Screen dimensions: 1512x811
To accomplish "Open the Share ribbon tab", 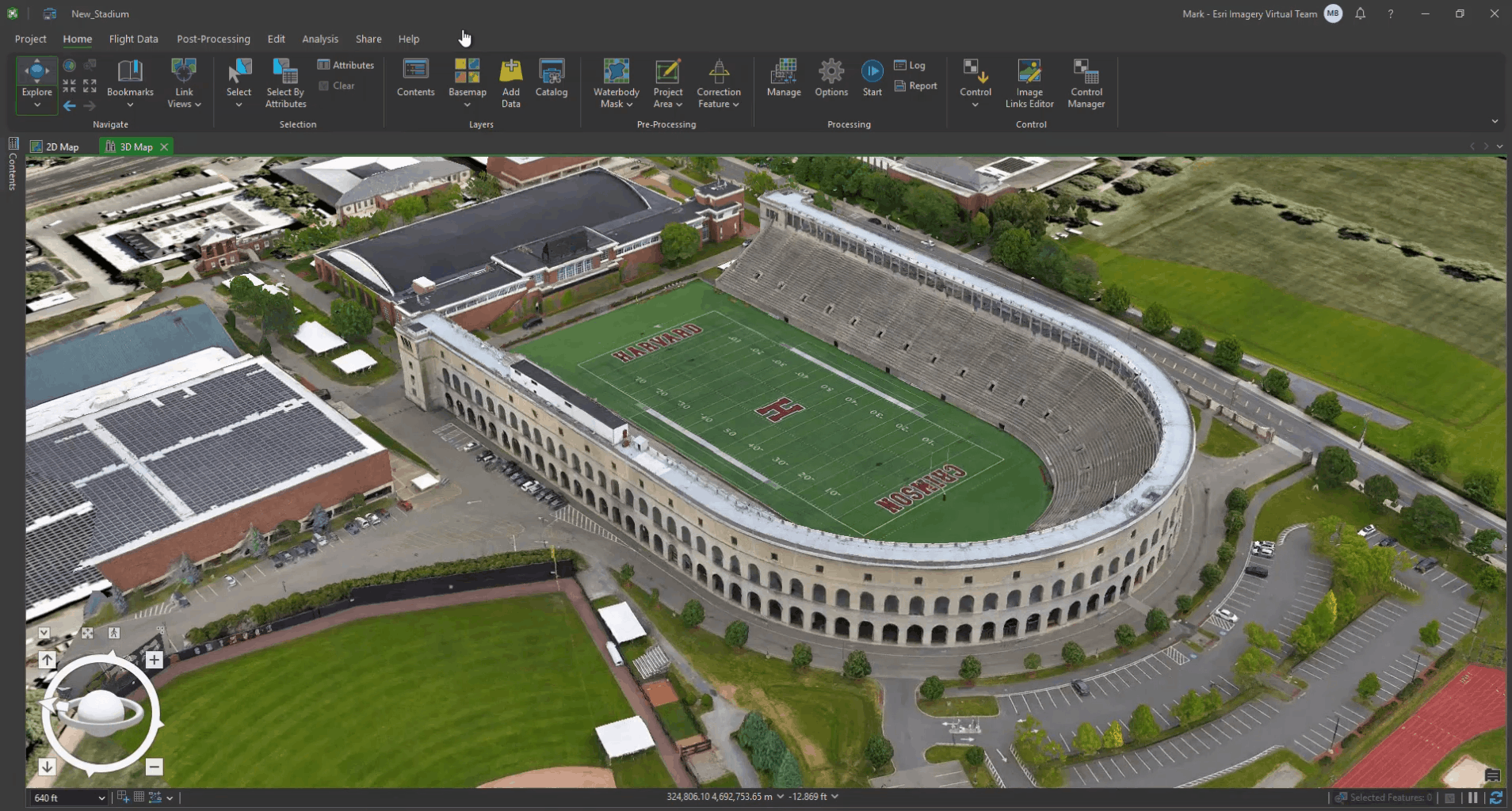I will pyautogui.click(x=368, y=39).
